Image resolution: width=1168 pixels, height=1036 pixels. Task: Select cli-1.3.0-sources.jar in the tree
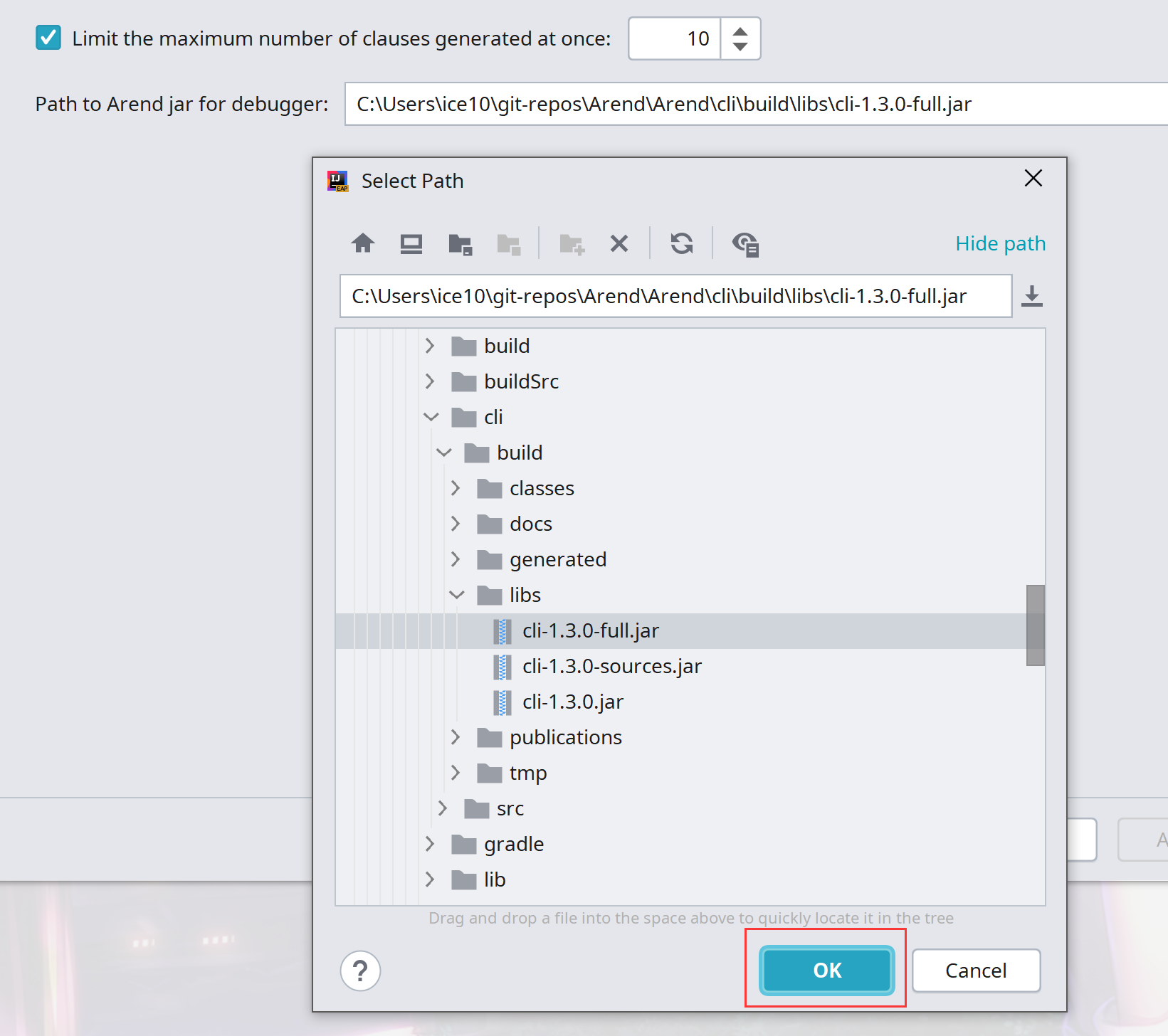coord(611,666)
